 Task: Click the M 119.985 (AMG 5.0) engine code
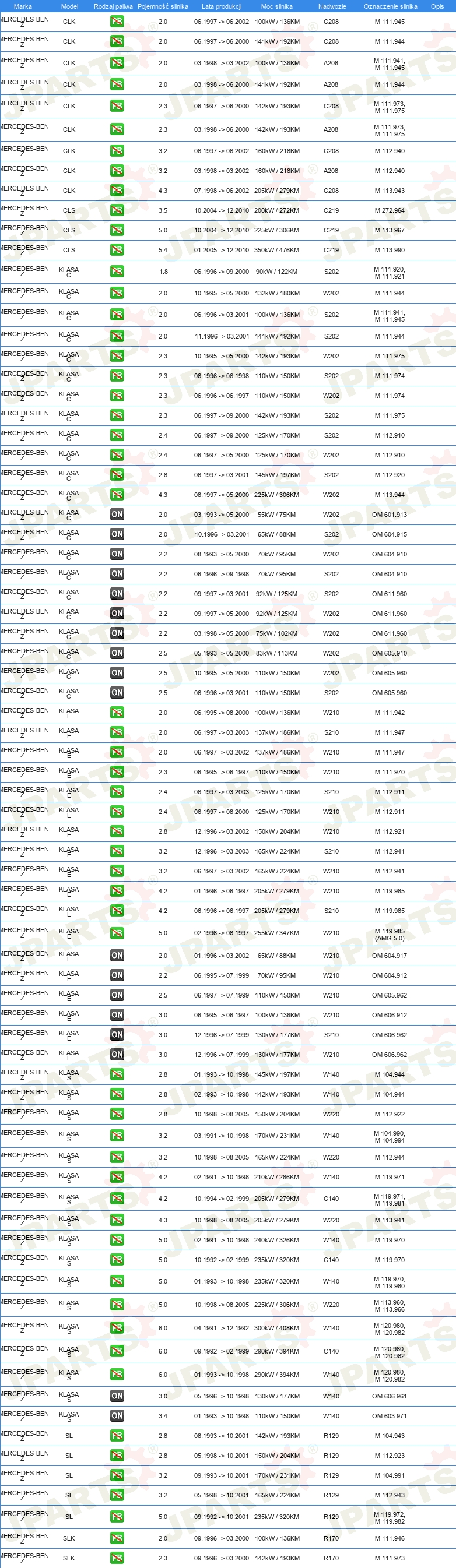coord(390,935)
